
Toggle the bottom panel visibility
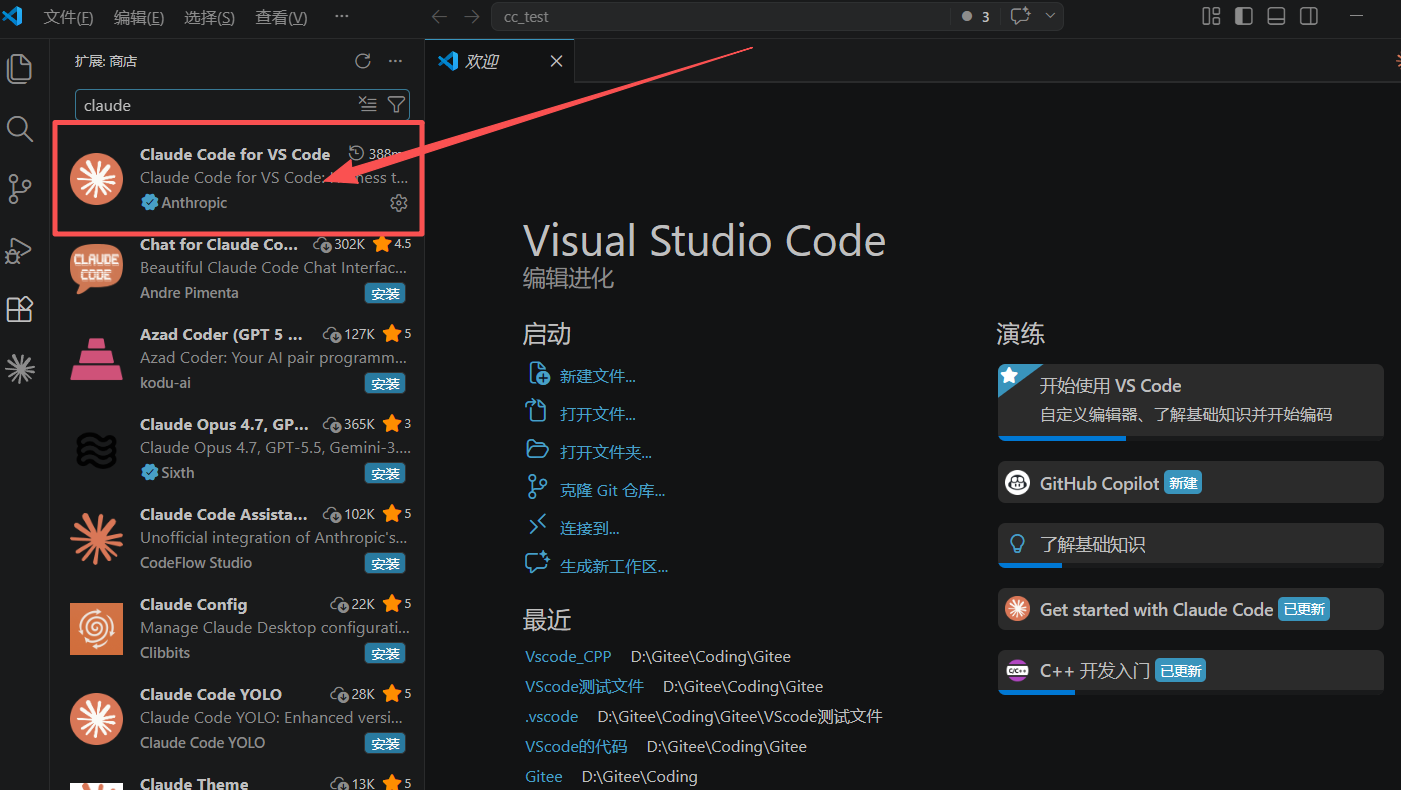pos(1276,16)
